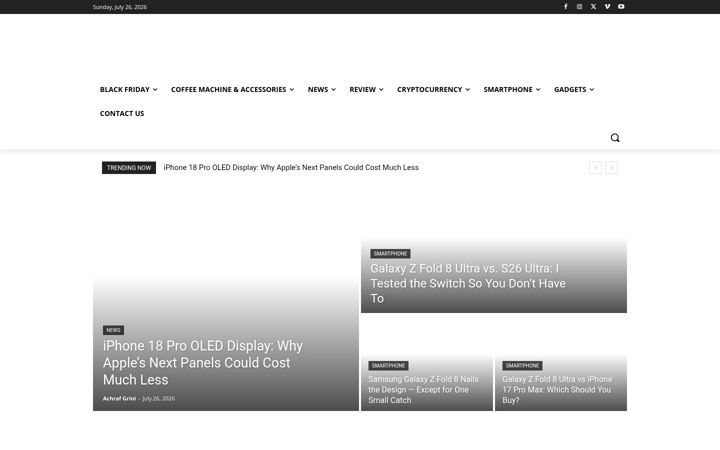Open the Cryptocurrency menu item

pos(429,90)
